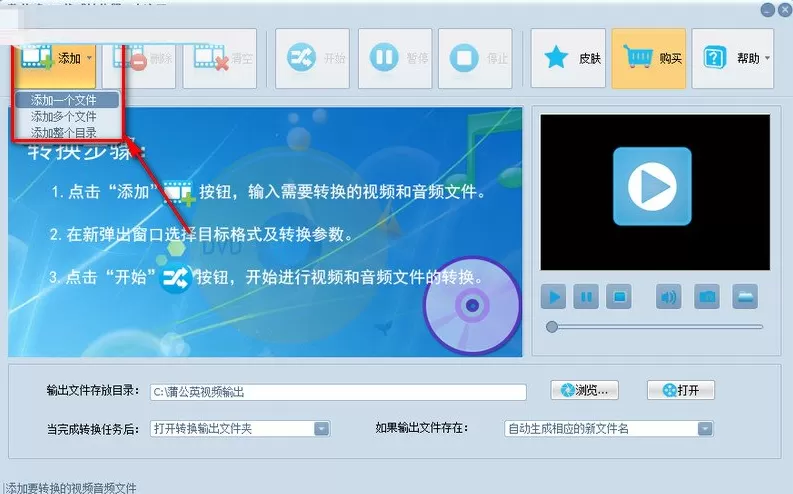Click the Pause (暂停) toolbar button
This screenshot has width=793, height=494.
395,59
